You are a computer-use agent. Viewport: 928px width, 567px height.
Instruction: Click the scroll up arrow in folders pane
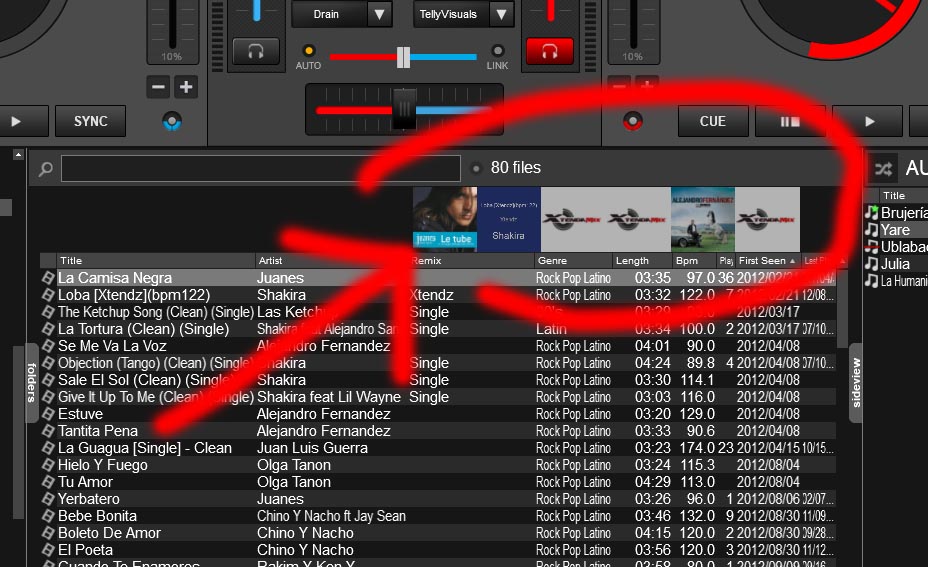[x=18, y=154]
